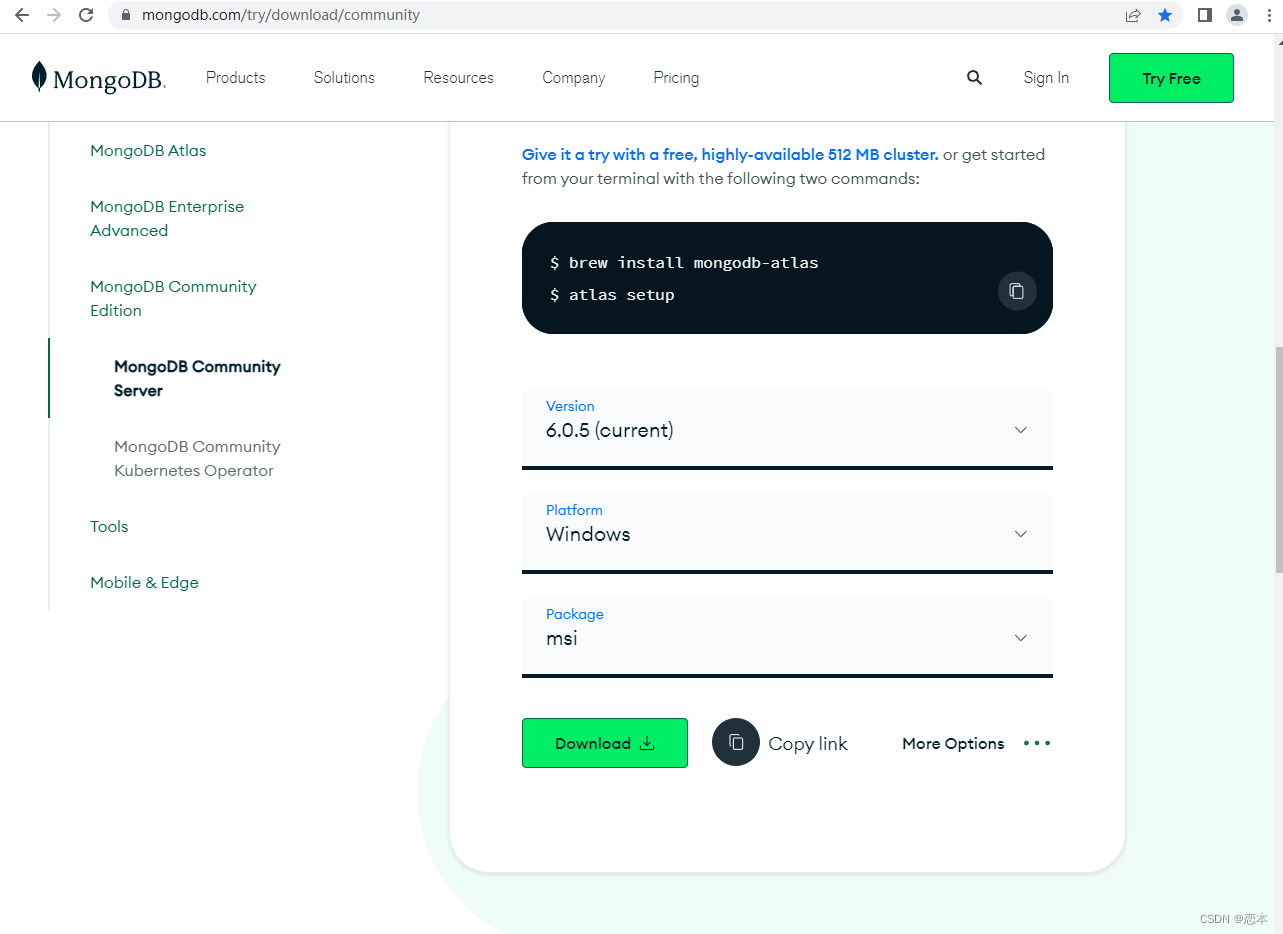The image size is (1283, 934).
Task: Open the browser side panel icon
Action: pos(1205,15)
